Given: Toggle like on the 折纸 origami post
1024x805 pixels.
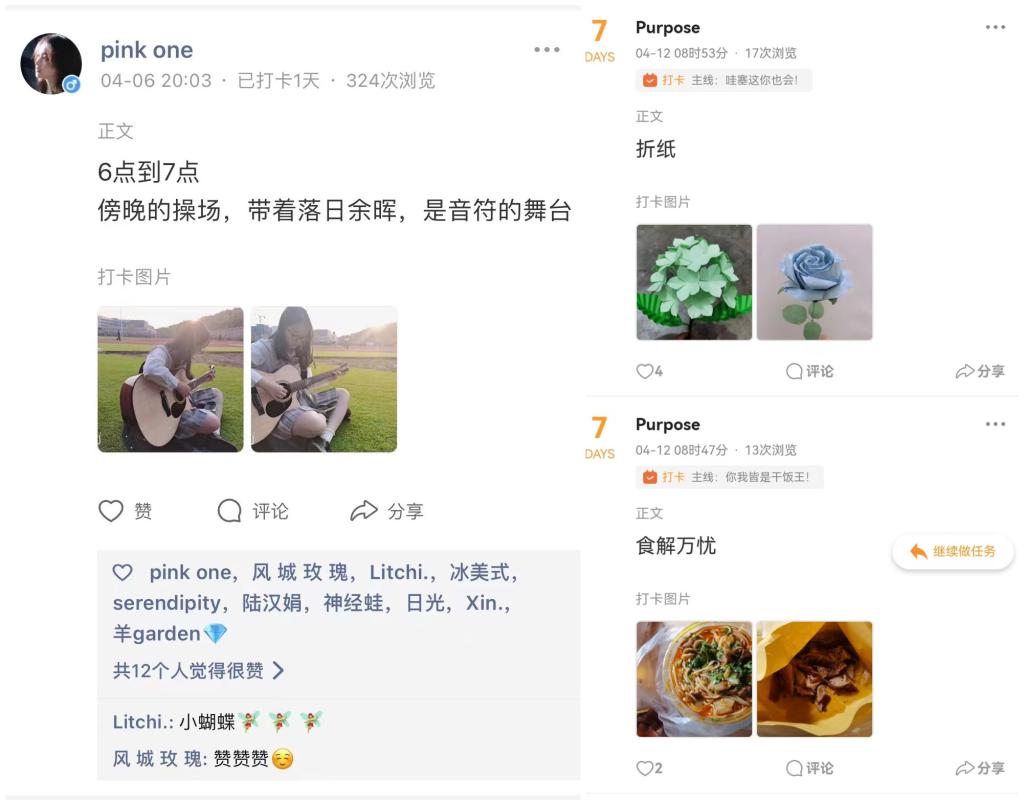Looking at the screenshot, I should pos(650,371).
